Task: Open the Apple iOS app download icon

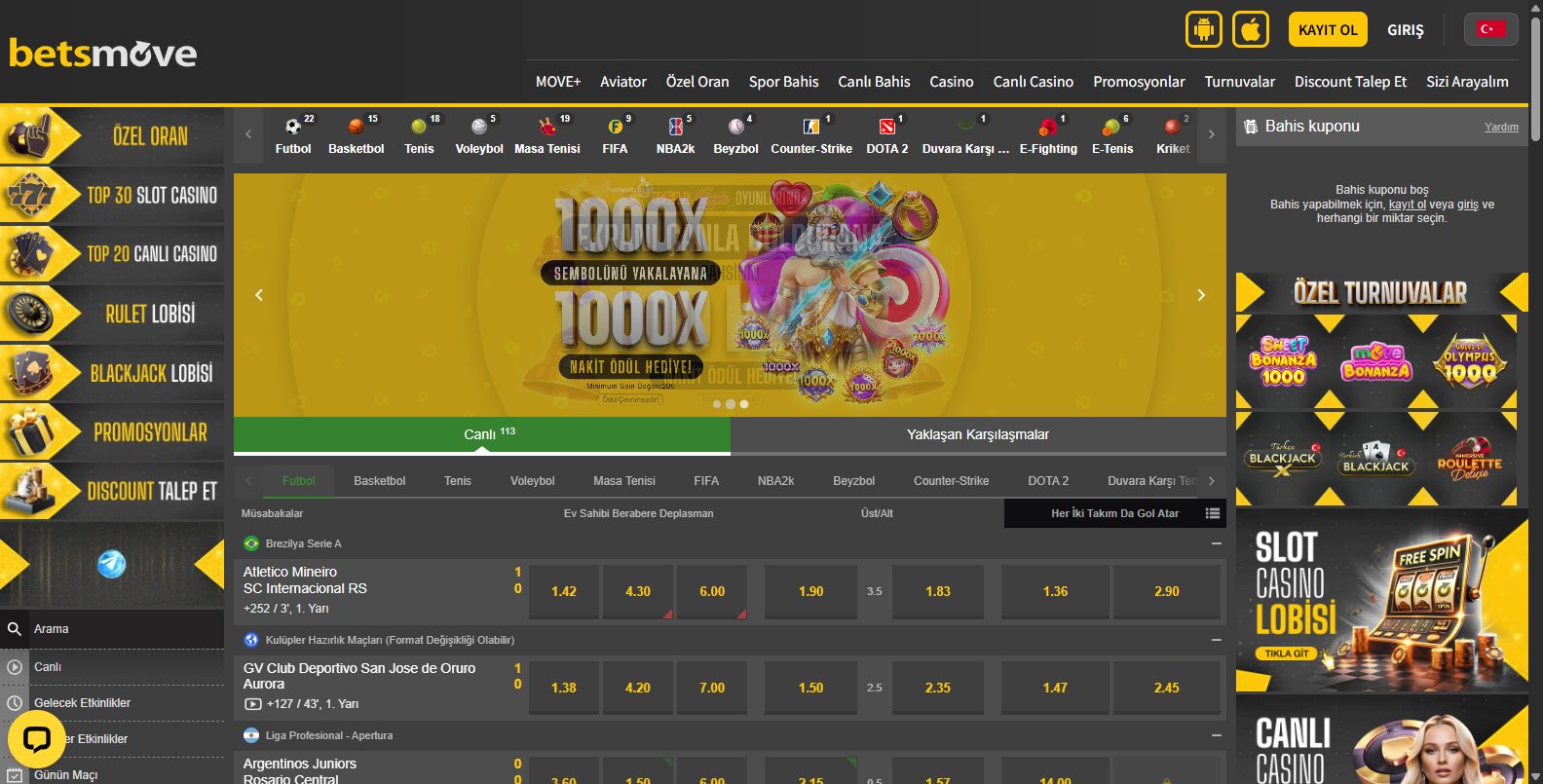Action: pos(1251,29)
